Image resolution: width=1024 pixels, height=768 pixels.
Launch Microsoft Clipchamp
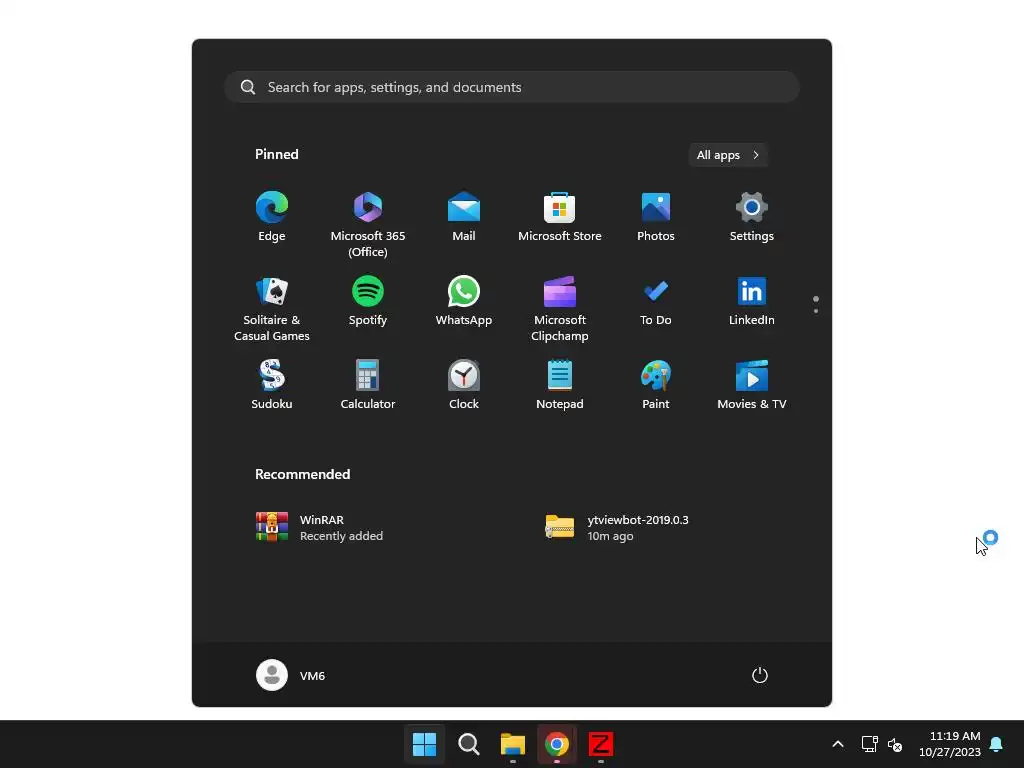(x=560, y=308)
